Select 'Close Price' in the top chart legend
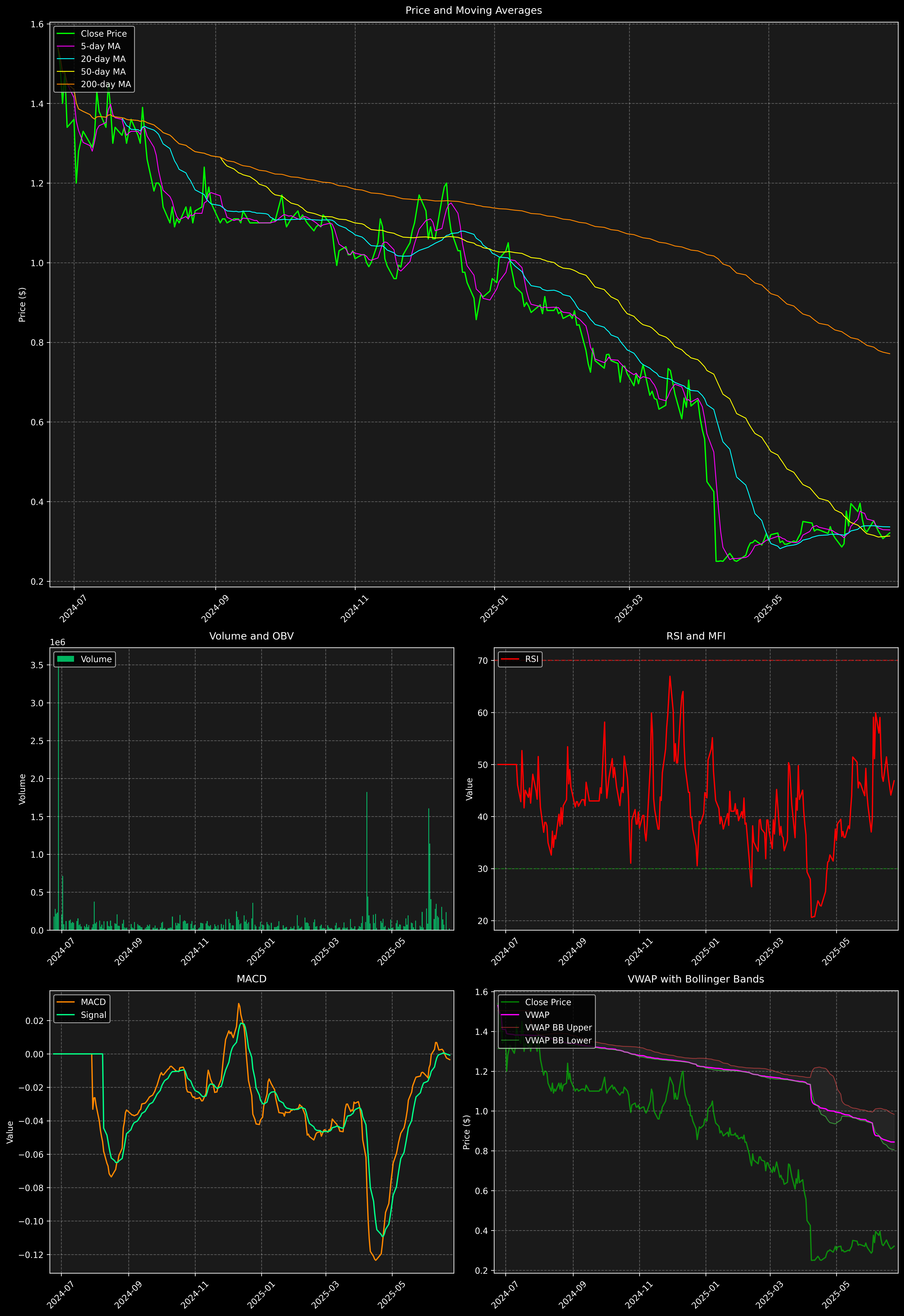Viewport: 904px width, 1316px height. click(104, 34)
